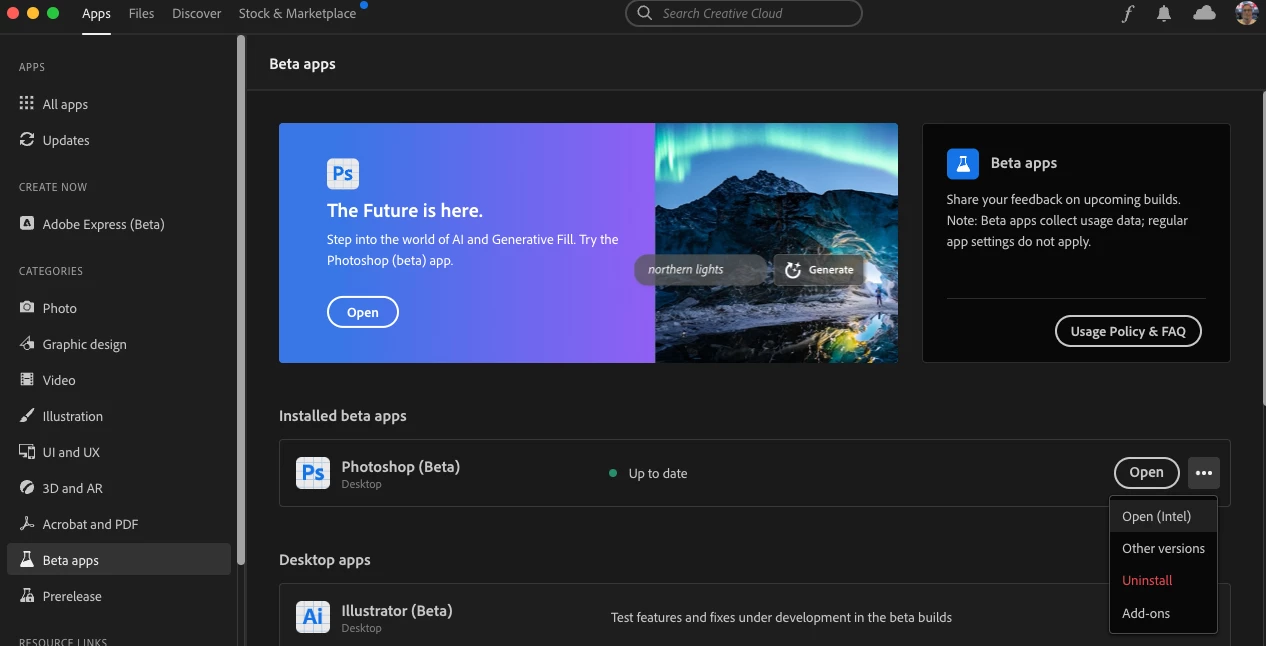Click the Illustration brush icon

pos(27,416)
